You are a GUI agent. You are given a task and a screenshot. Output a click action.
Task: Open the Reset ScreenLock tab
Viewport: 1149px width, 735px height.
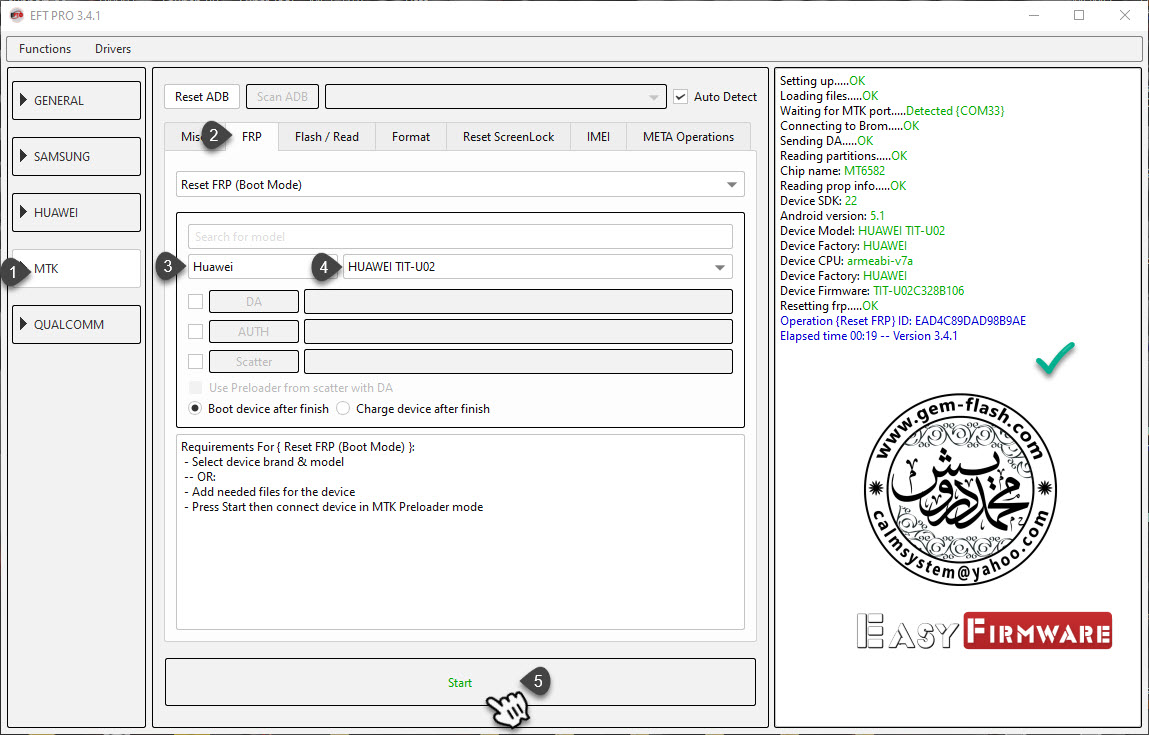[x=509, y=136]
